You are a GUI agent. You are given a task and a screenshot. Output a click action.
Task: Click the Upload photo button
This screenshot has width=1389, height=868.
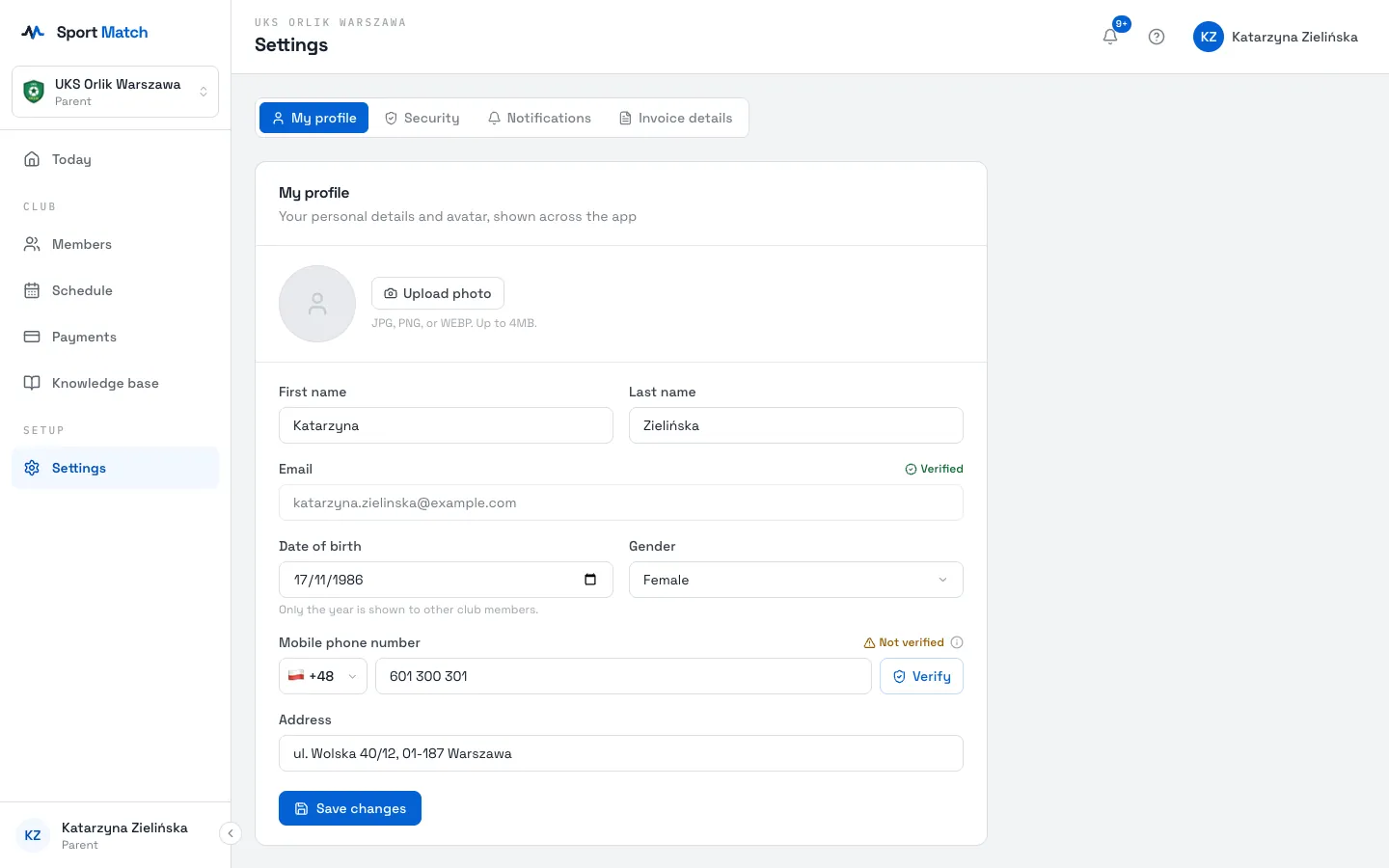(x=438, y=293)
